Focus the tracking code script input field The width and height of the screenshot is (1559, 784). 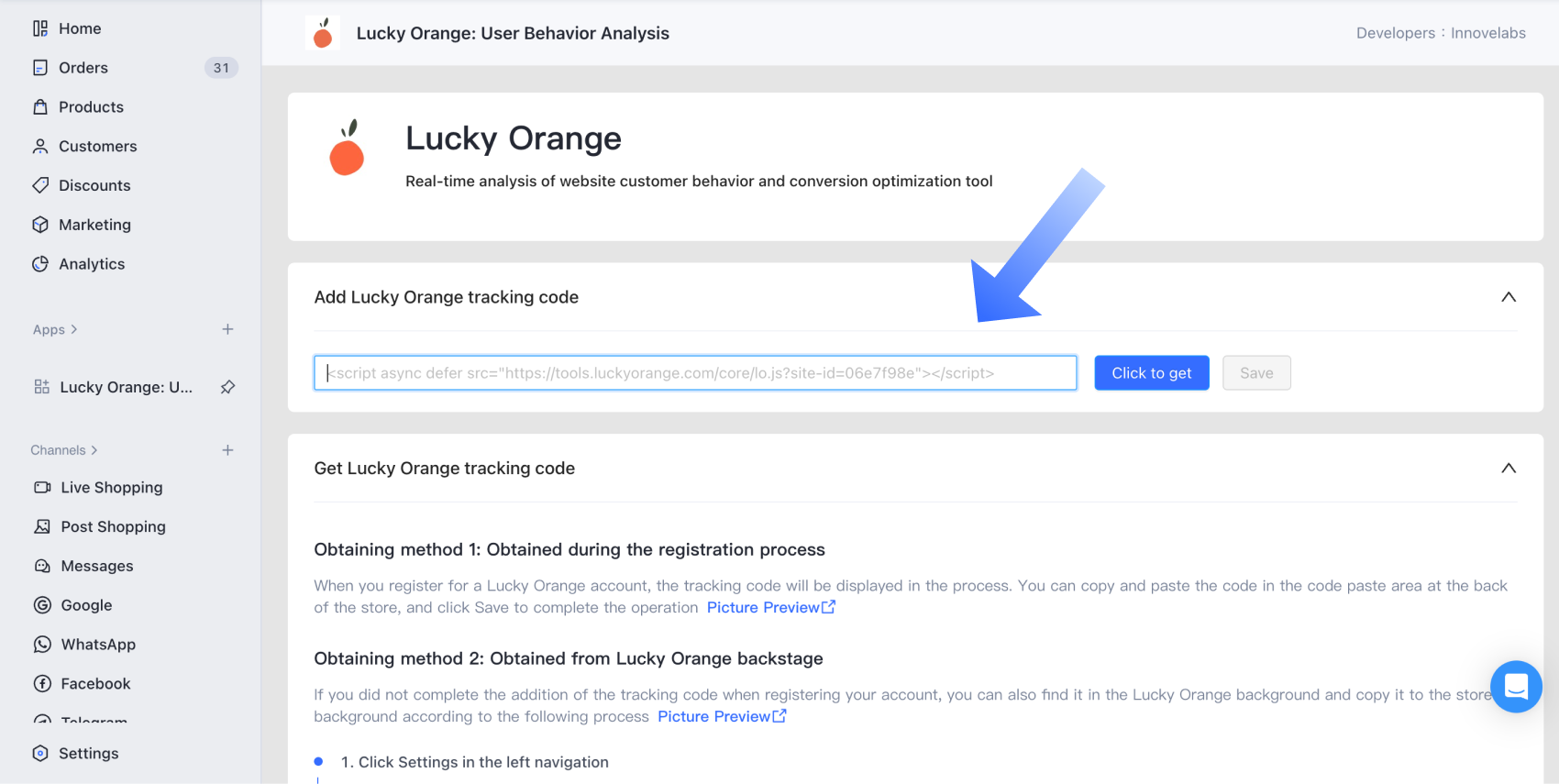[x=695, y=373]
